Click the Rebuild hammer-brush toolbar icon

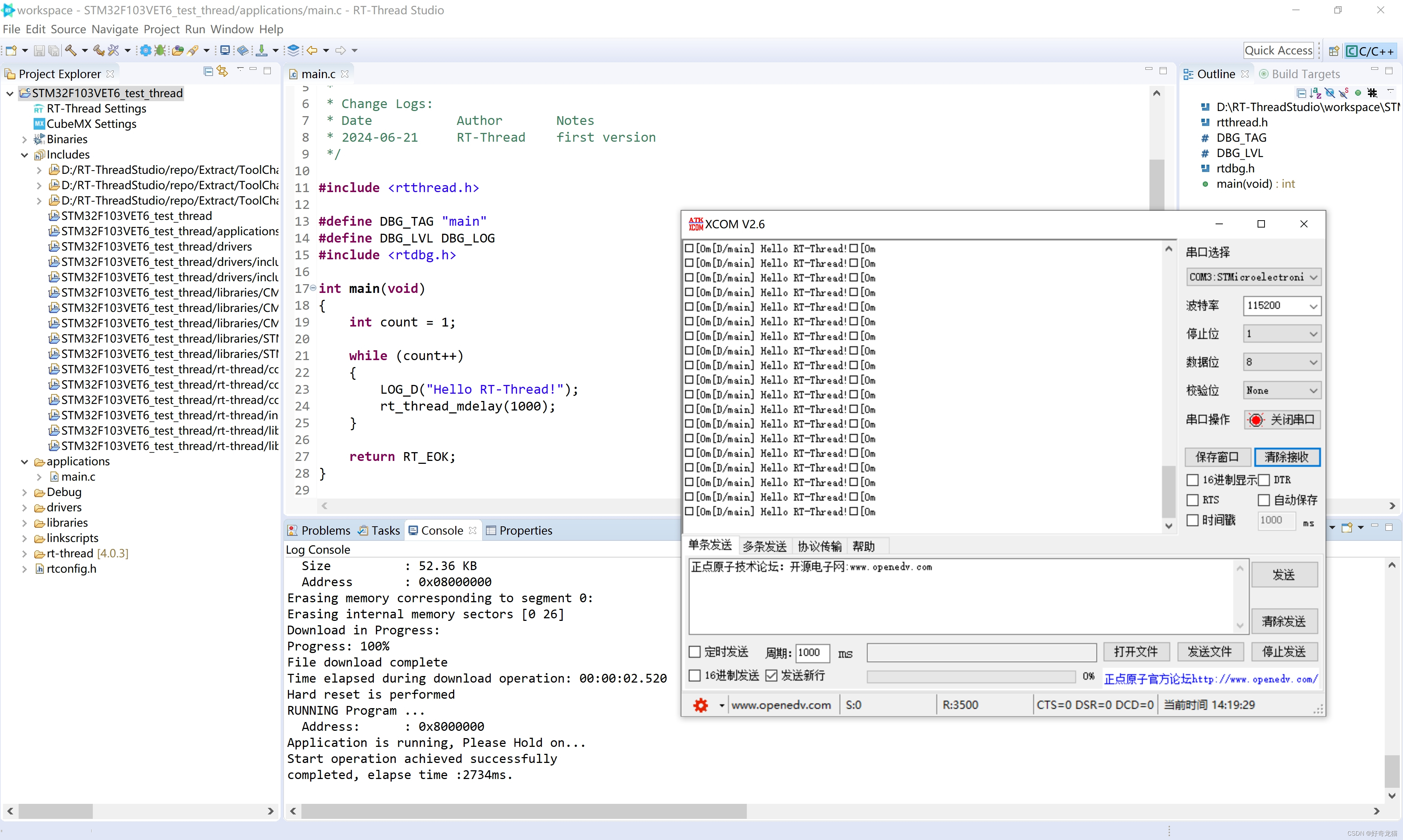pos(99,50)
